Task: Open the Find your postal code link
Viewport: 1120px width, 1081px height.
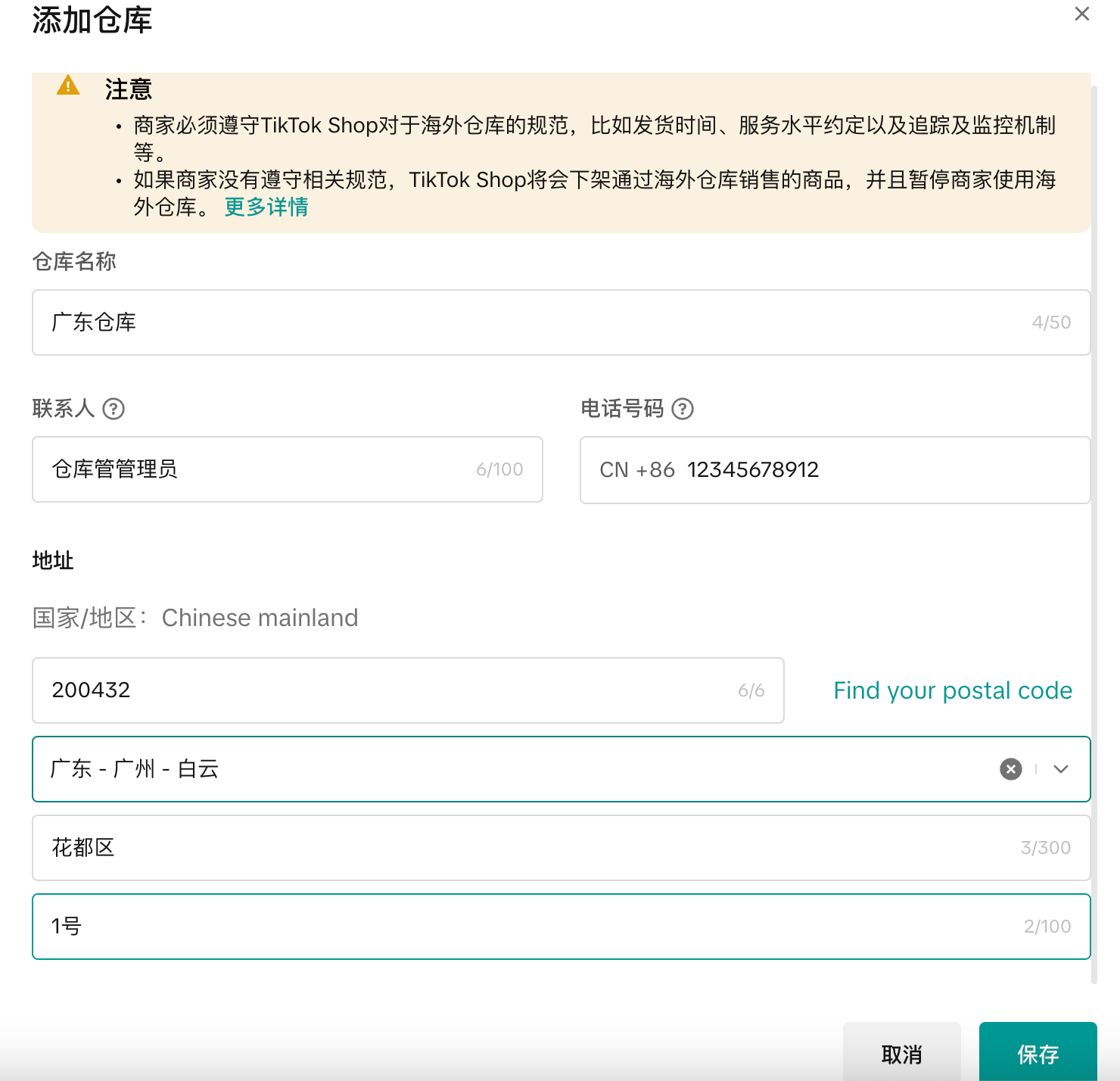Action: (953, 690)
